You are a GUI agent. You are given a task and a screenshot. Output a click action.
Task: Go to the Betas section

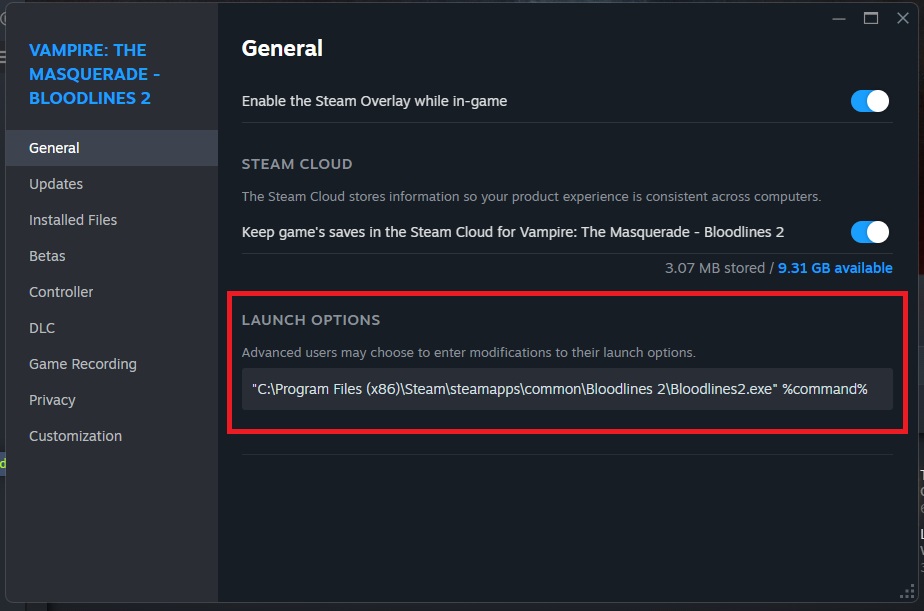tap(47, 256)
